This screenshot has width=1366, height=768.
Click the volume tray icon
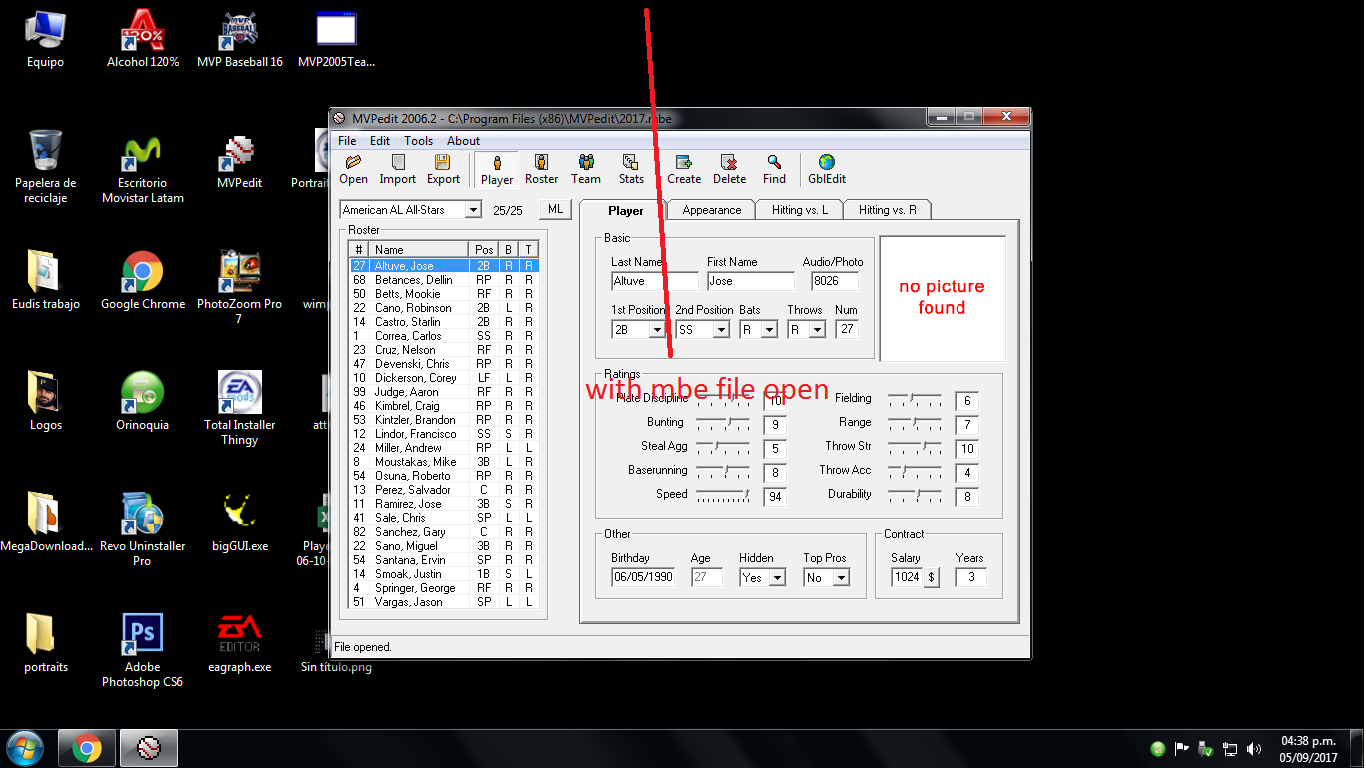click(x=1254, y=749)
